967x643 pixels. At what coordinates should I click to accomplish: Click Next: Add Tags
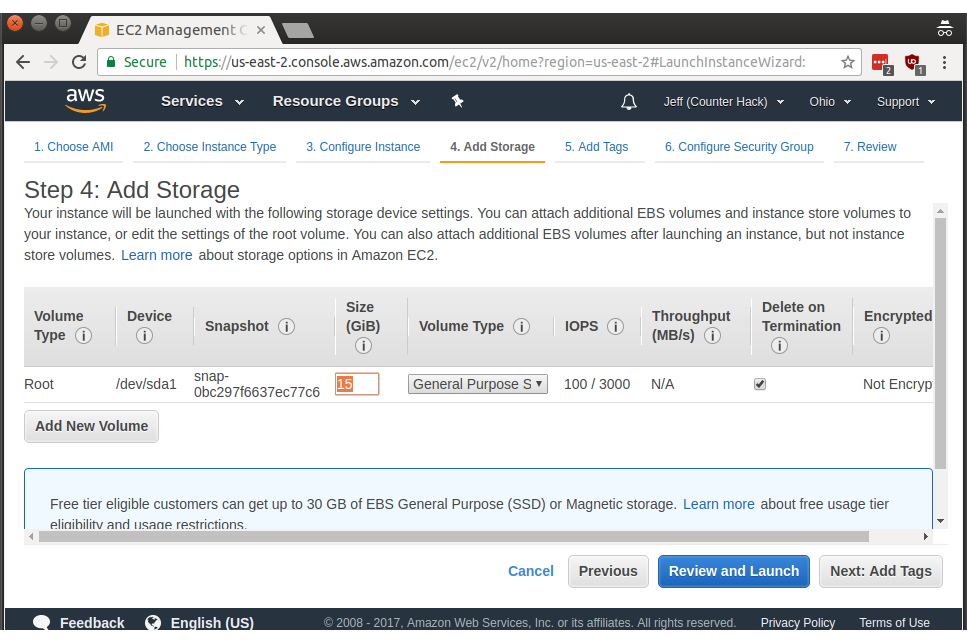881,571
